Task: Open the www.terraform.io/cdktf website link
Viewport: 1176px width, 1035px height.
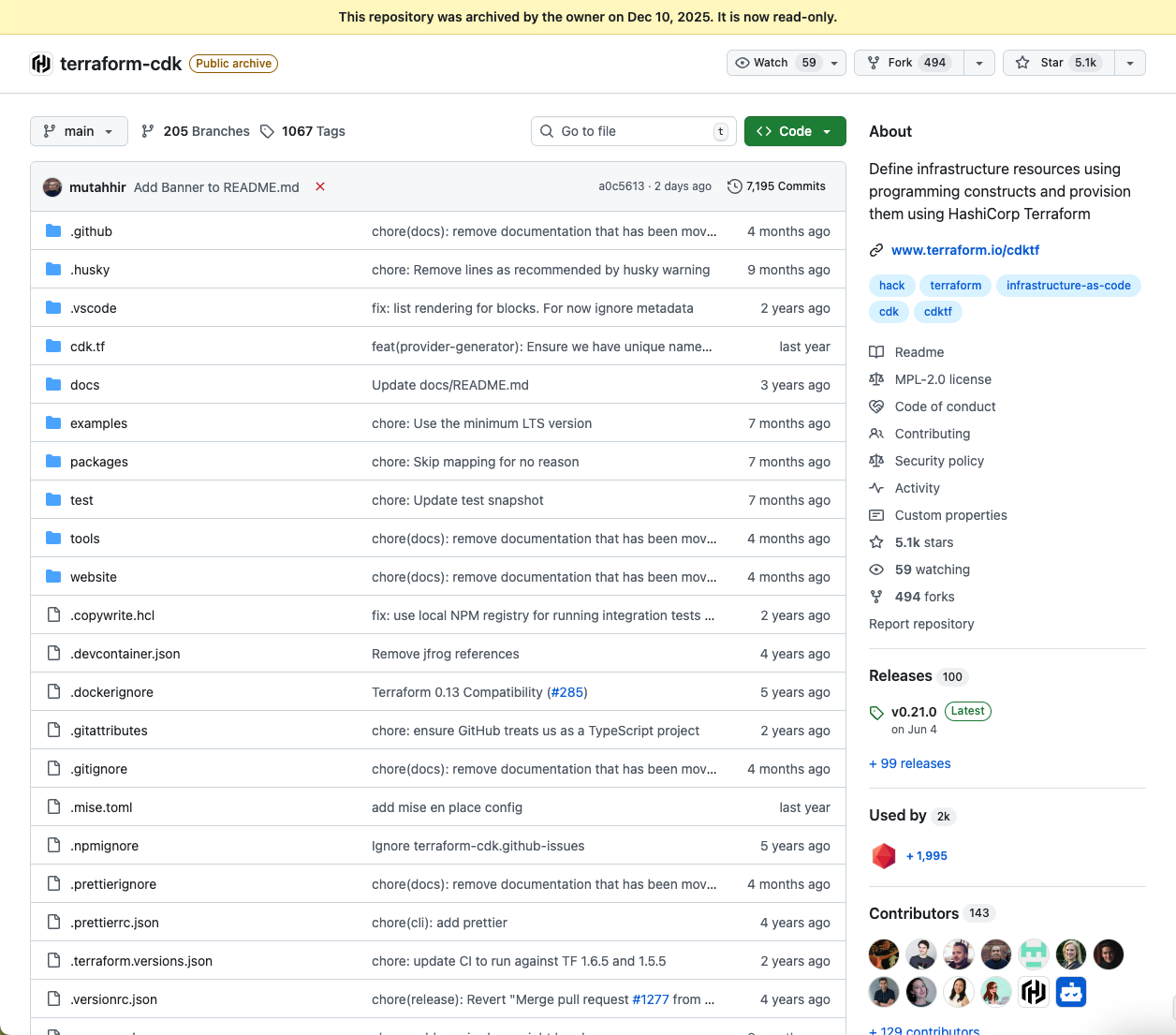Action: tap(965, 250)
